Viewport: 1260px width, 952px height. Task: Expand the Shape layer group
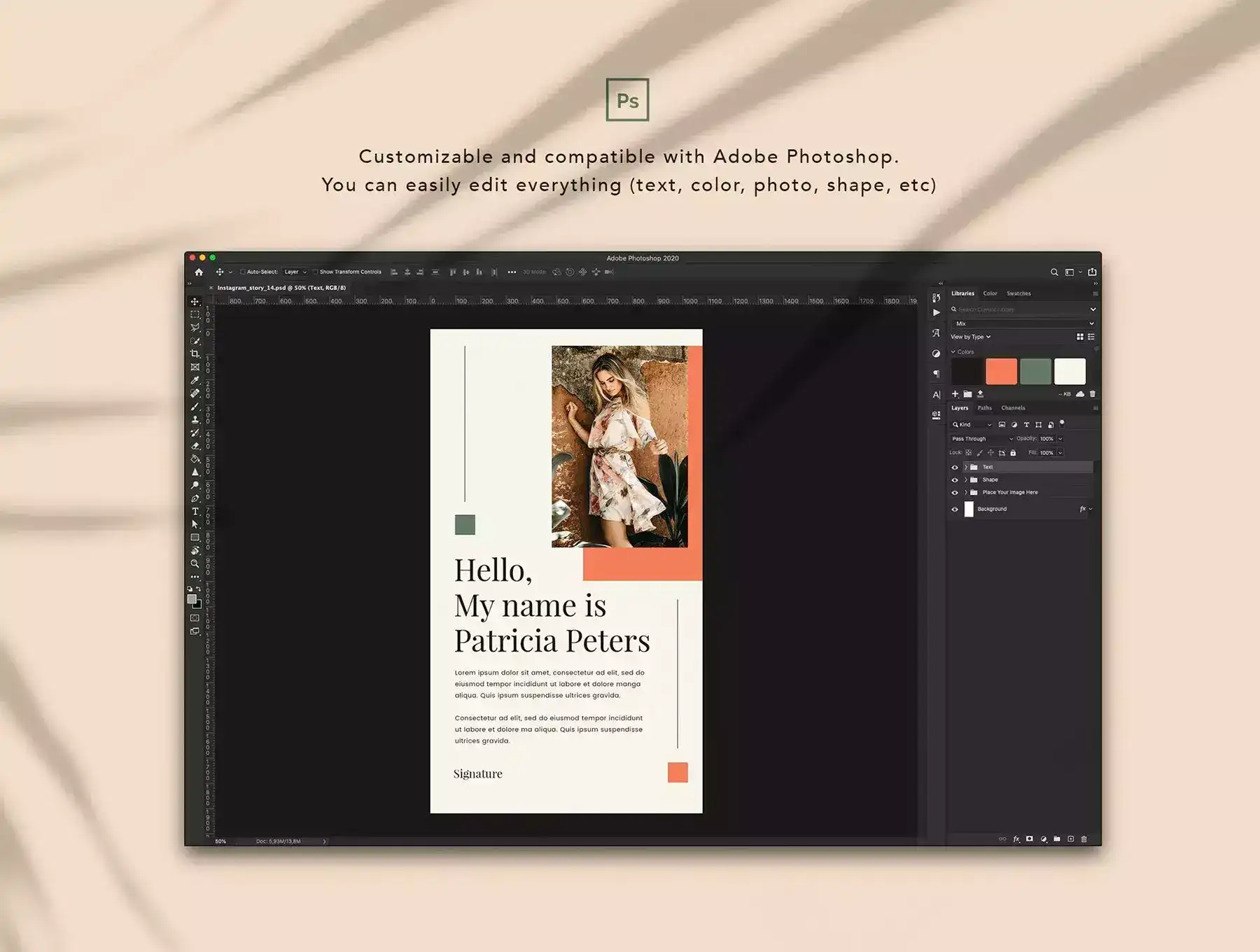pyautogui.click(x=965, y=480)
